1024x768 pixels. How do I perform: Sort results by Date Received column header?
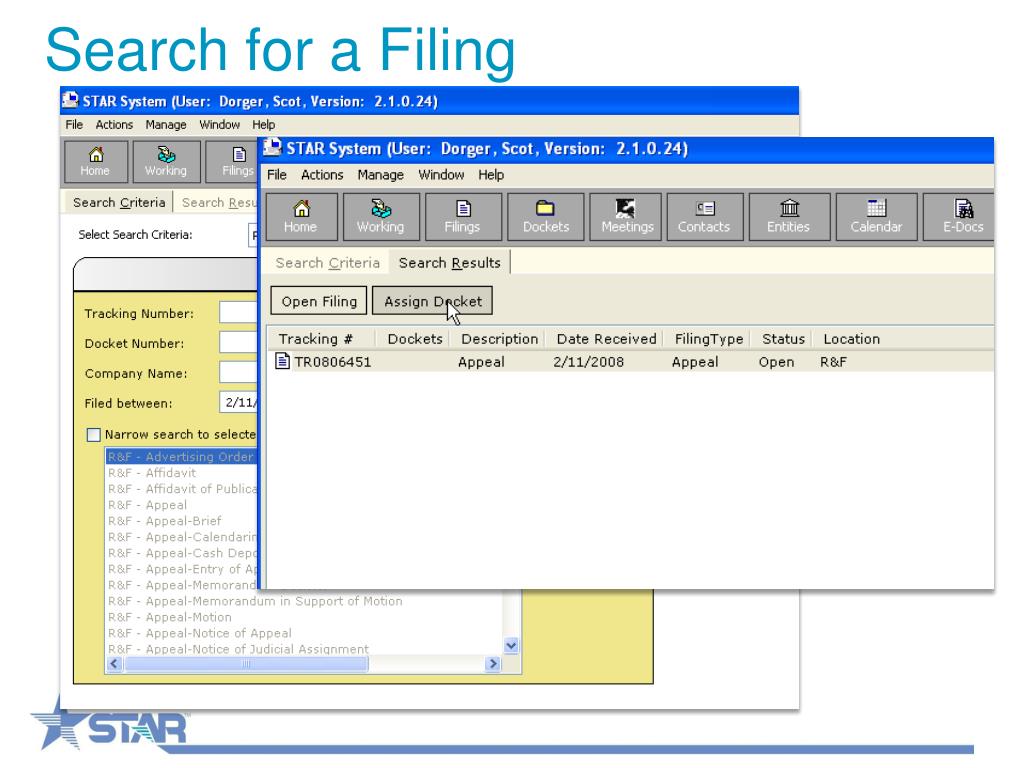pyautogui.click(x=606, y=339)
